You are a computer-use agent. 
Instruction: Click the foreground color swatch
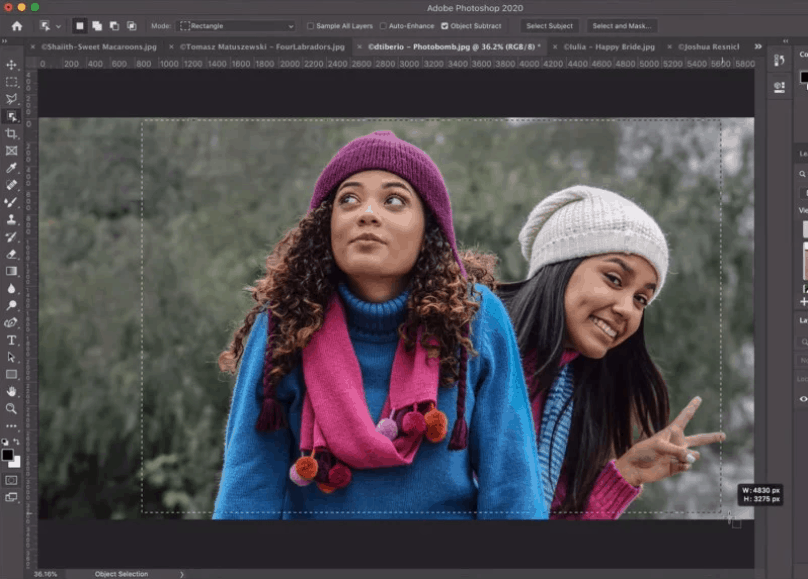[8, 455]
